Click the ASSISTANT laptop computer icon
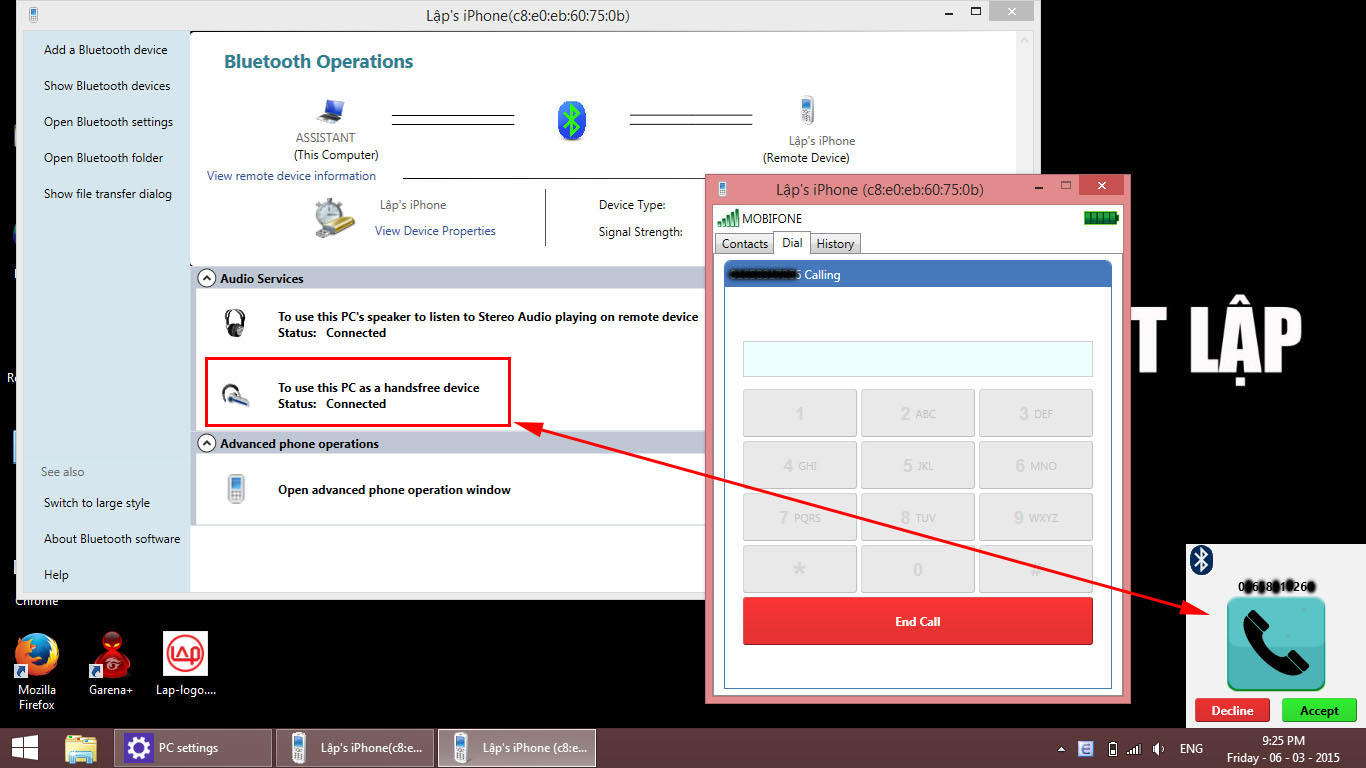The height and width of the screenshot is (768, 1366). (329, 110)
